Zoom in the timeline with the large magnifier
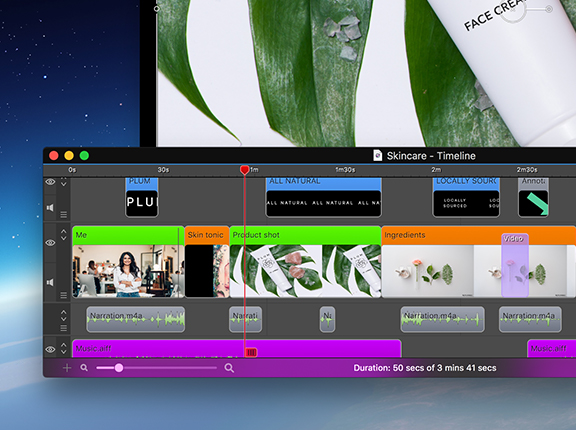The width and height of the screenshot is (576, 430). (229, 368)
